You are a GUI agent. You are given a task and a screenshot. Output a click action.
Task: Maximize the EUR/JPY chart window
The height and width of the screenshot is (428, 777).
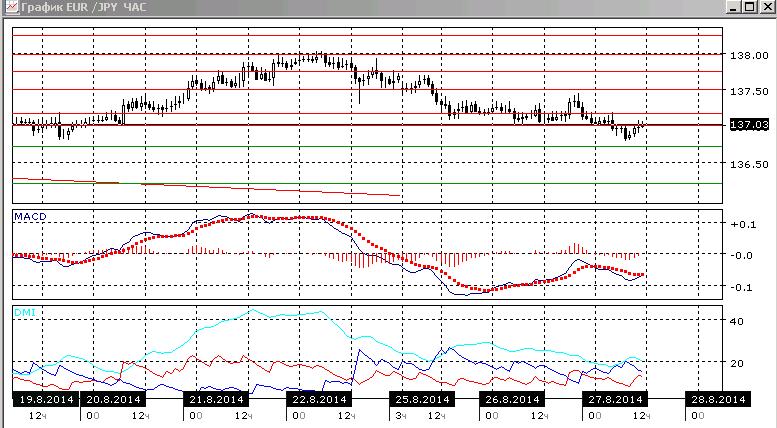tap(750, 7)
